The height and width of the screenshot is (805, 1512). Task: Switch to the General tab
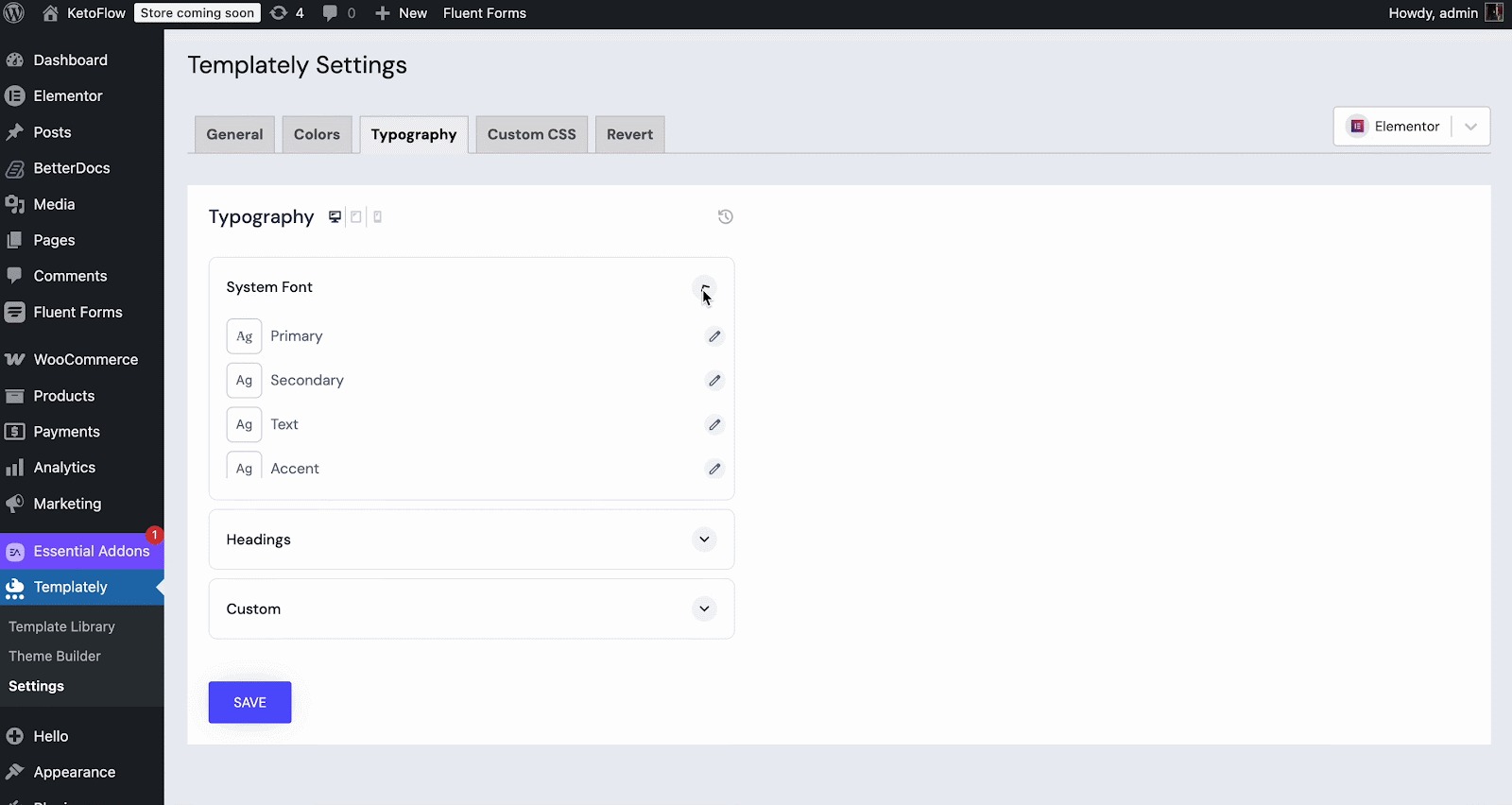click(234, 134)
